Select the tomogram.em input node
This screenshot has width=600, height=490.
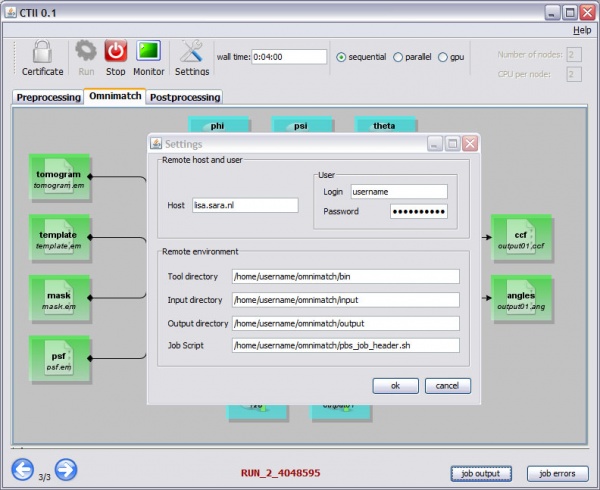click(59, 180)
